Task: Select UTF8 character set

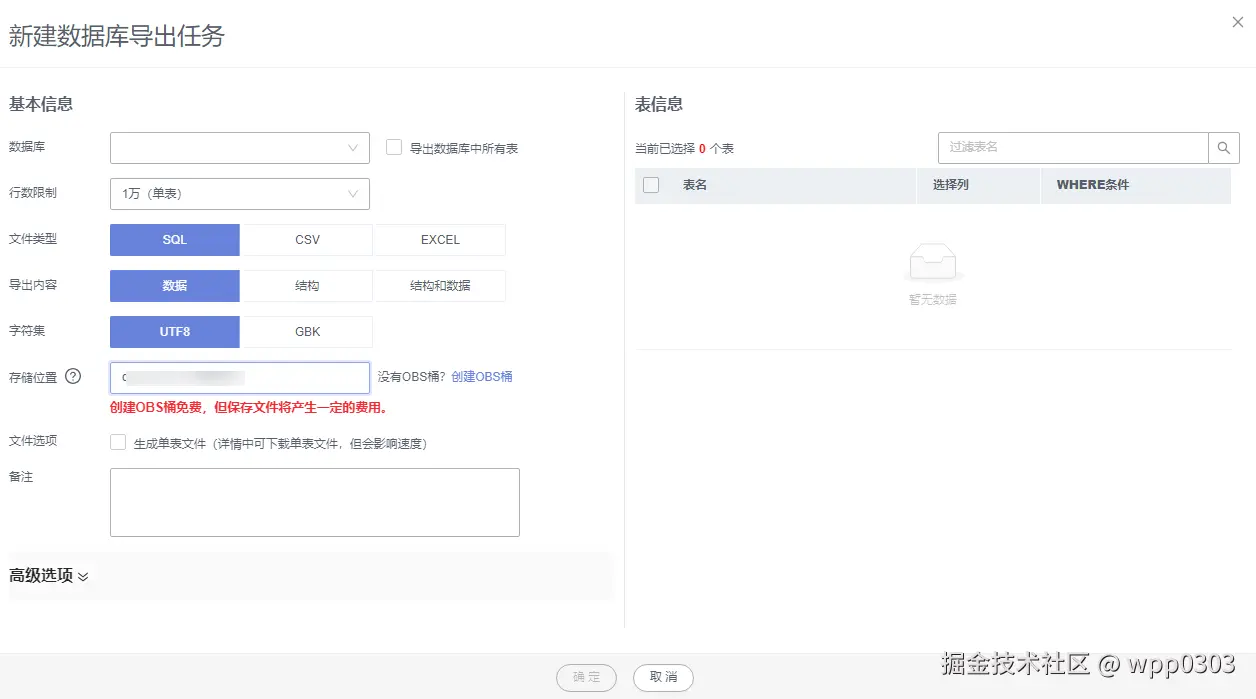Action: (175, 332)
